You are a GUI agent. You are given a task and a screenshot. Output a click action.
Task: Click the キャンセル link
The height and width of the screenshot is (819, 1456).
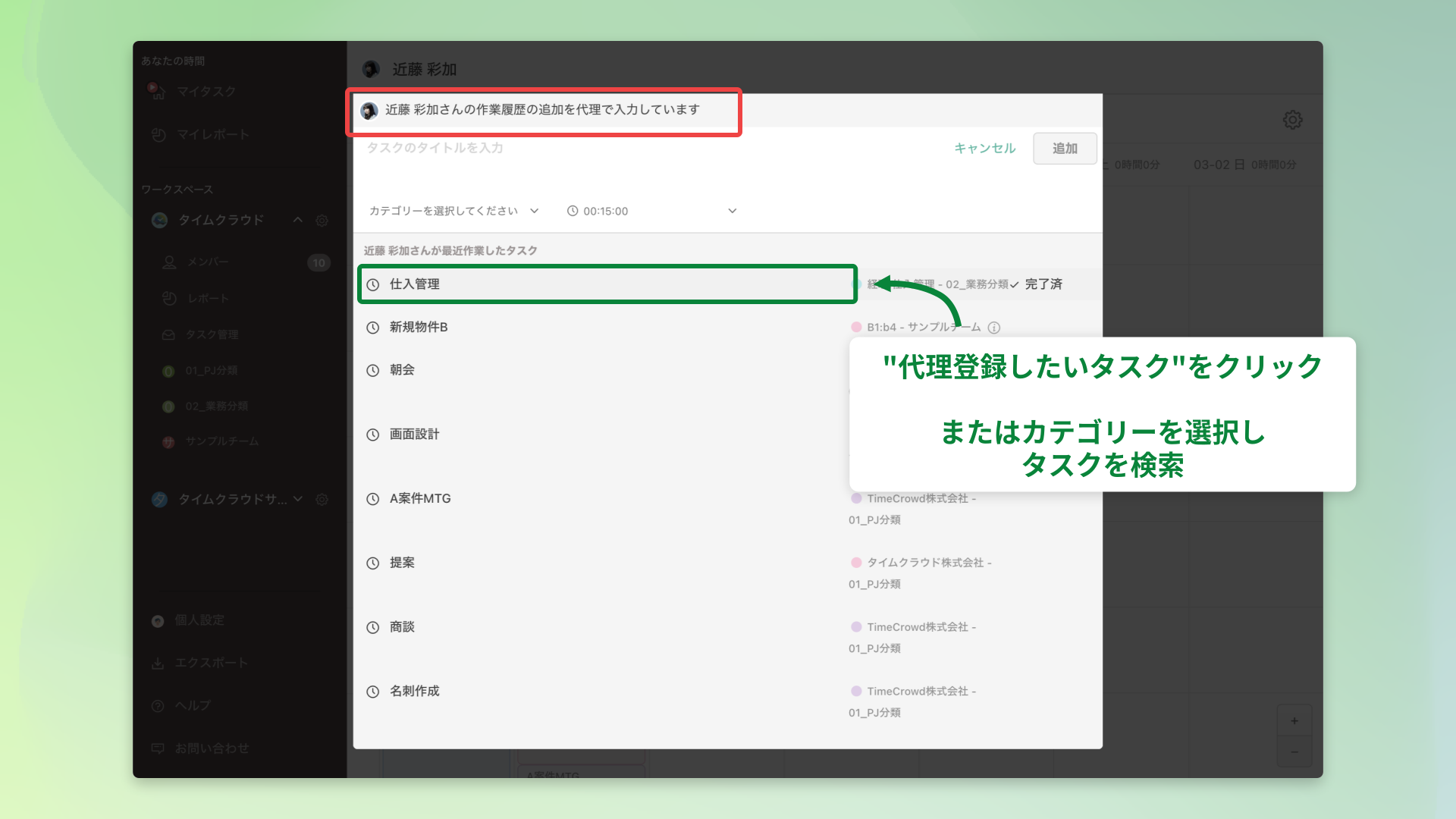coord(984,149)
